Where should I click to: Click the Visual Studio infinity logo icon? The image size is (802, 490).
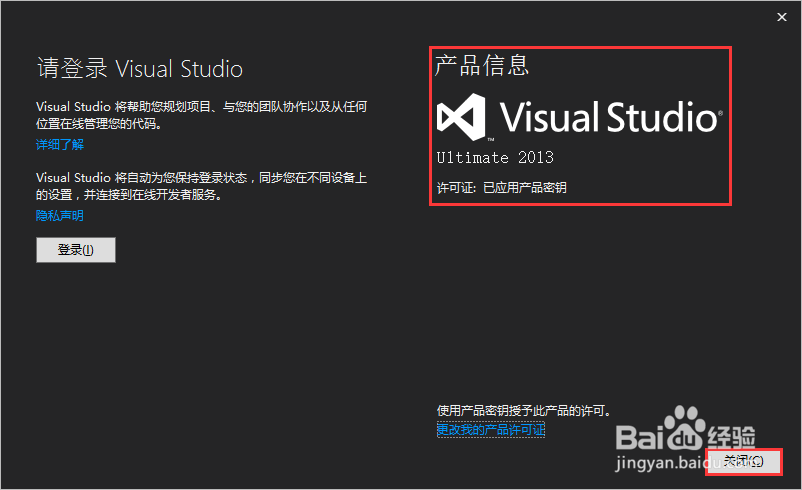click(463, 116)
